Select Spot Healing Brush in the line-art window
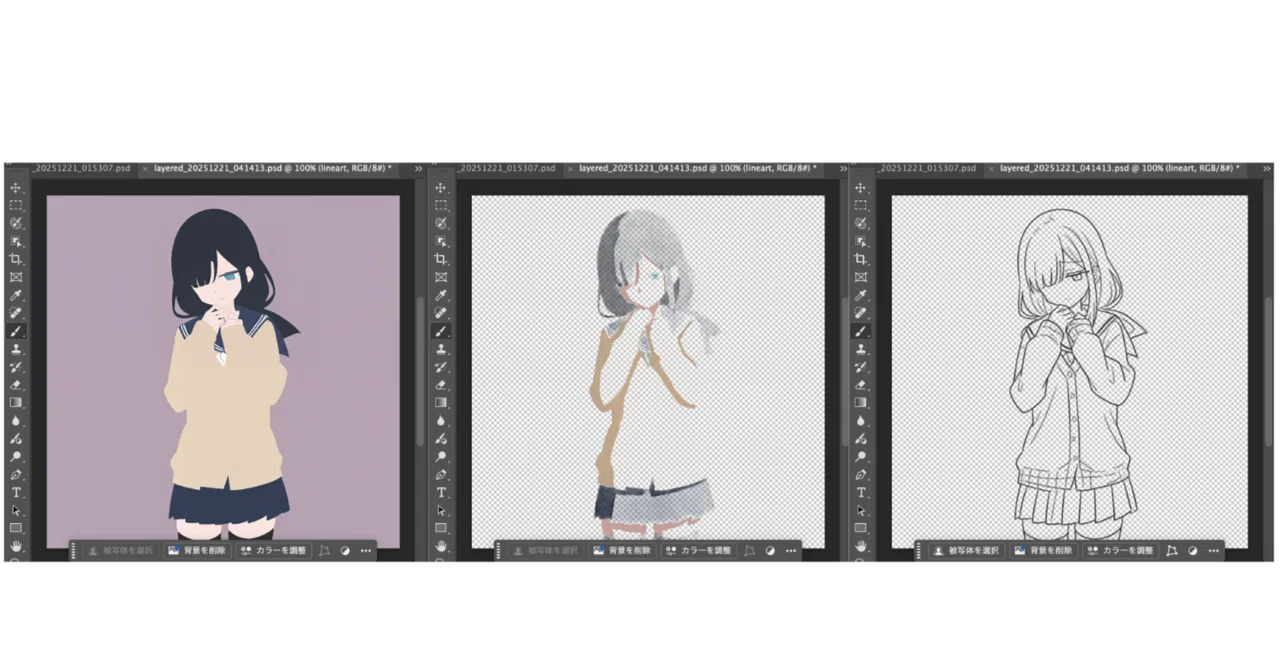 860,313
